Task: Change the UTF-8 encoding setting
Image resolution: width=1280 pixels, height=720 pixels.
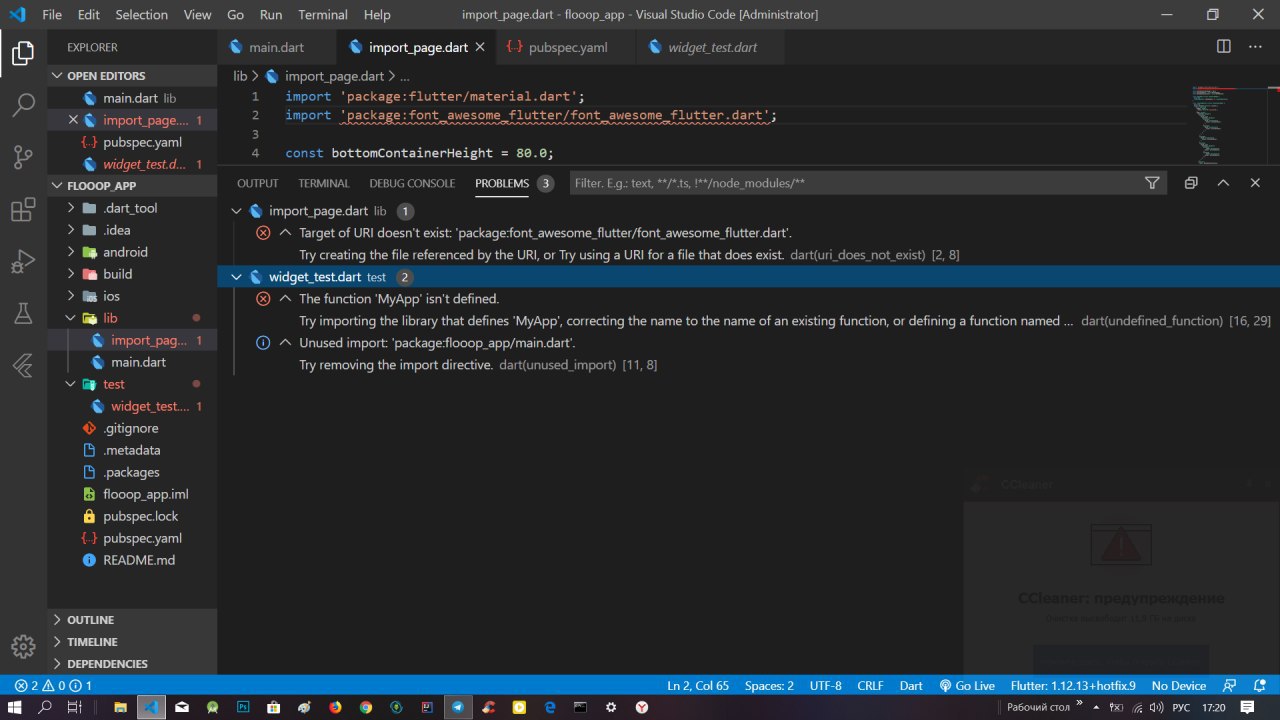Action: 825,686
